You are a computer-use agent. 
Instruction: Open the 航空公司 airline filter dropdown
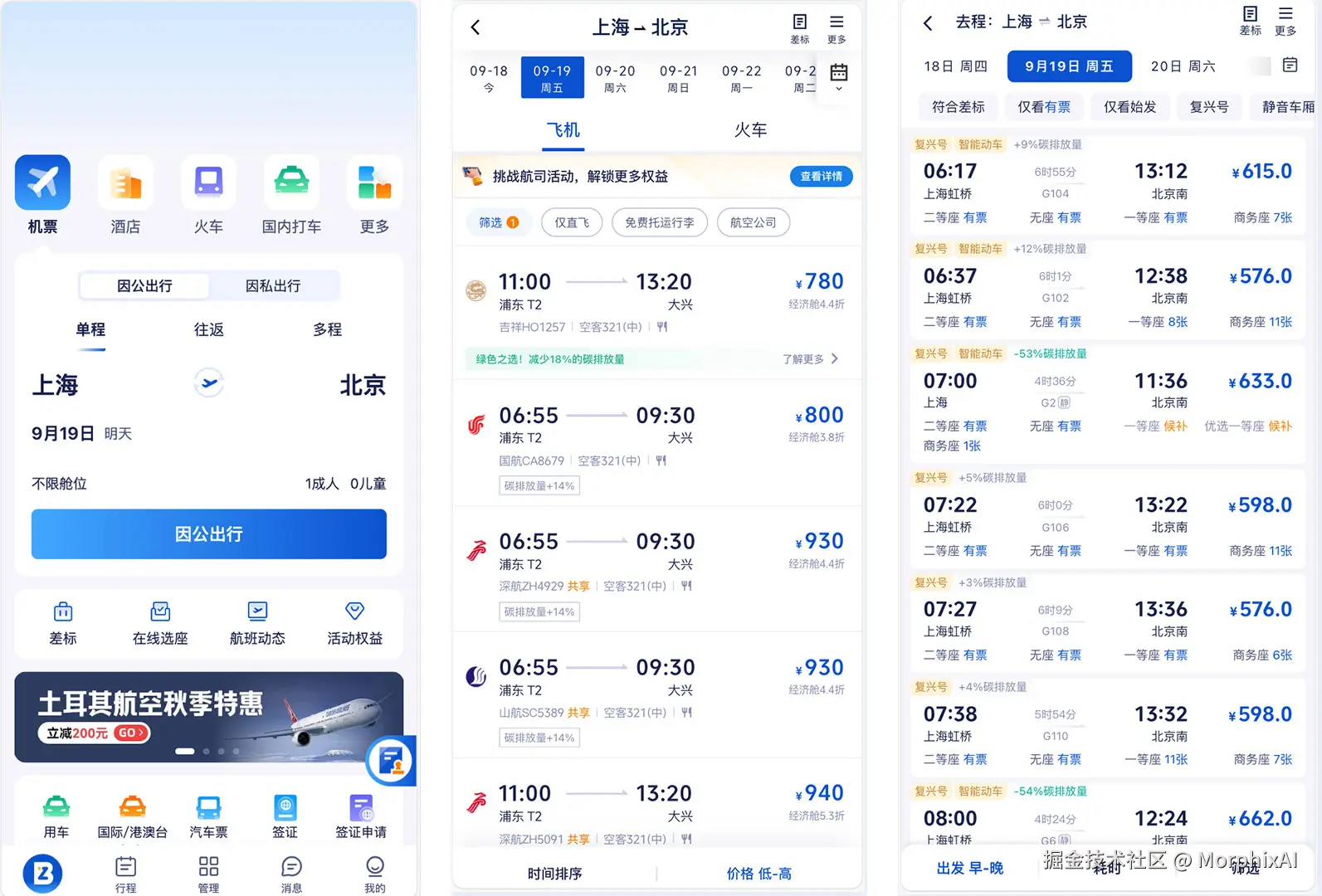click(754, 222)
